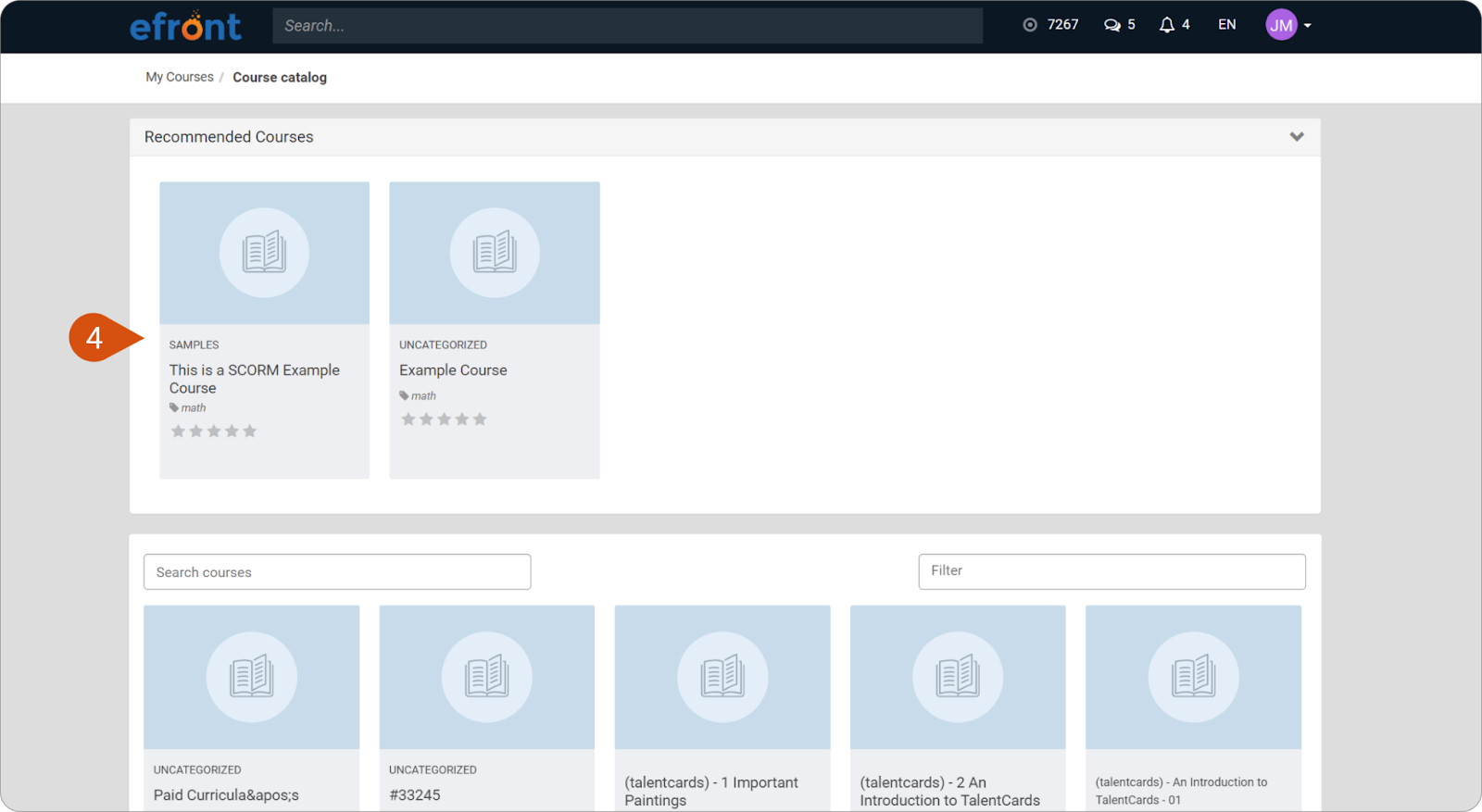Rate Example Course two stars
Viewport: 1482px width, 812px height.
[x=426, y=419]
